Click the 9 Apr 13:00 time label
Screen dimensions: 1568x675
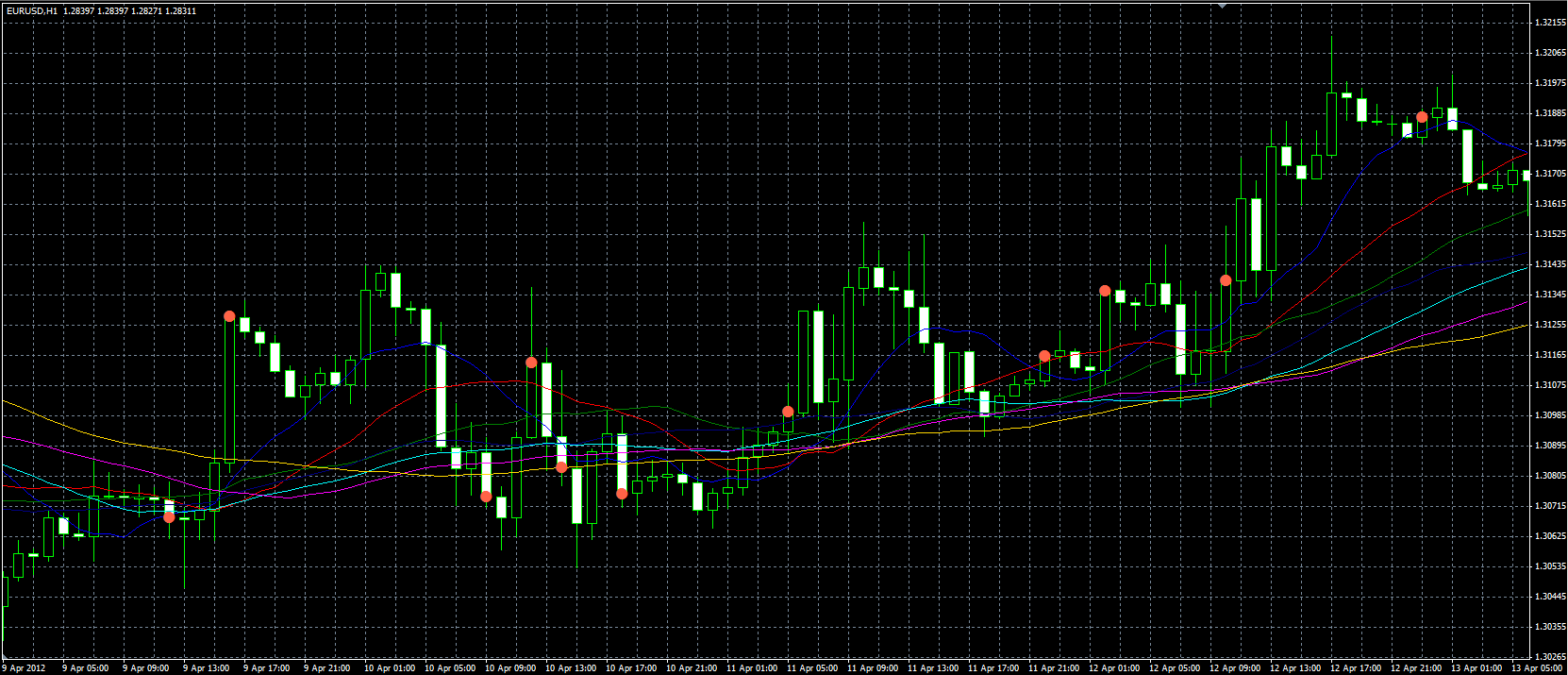coord(206,668)
